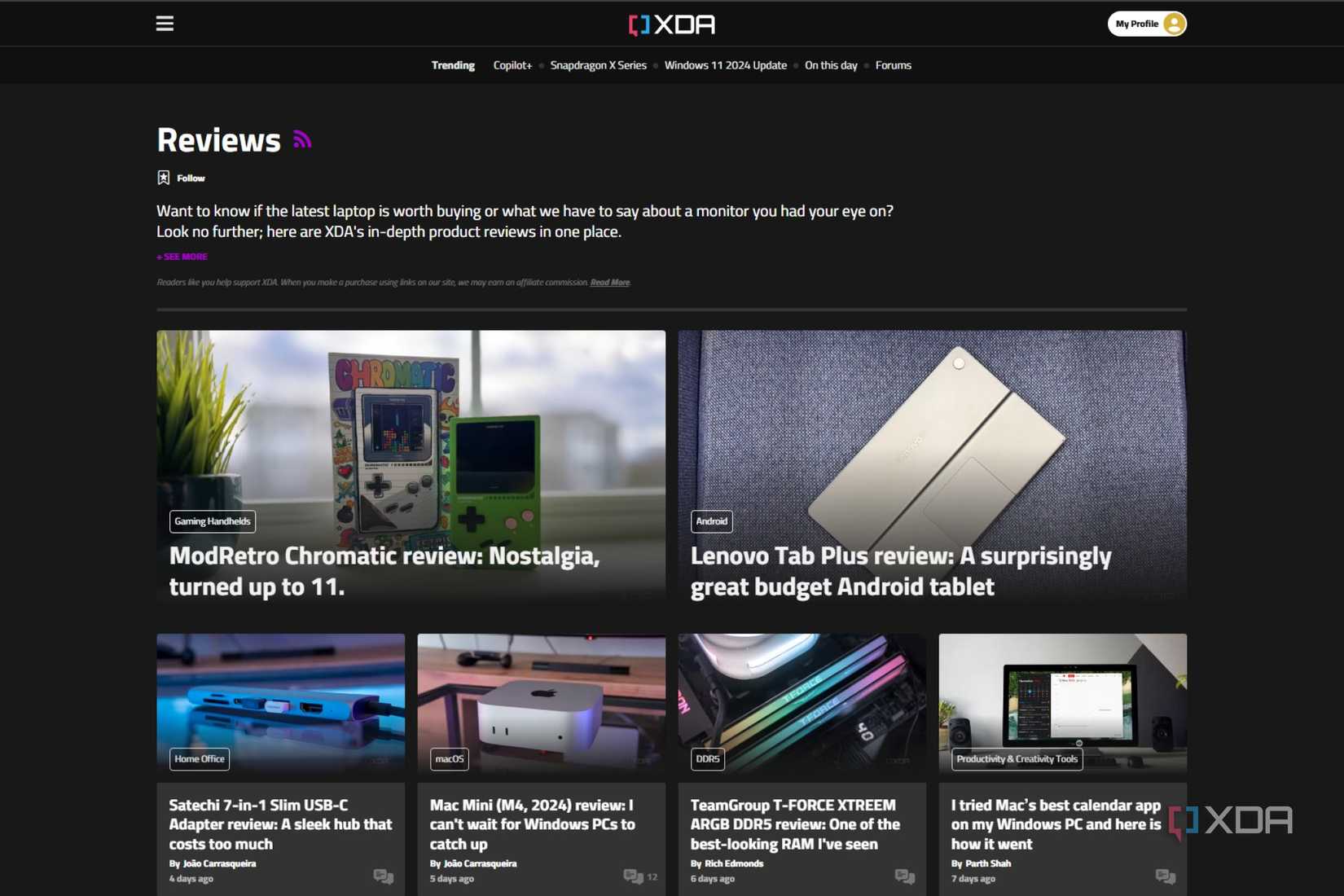Click the profile avatar icon

[x=1174, y=24]
